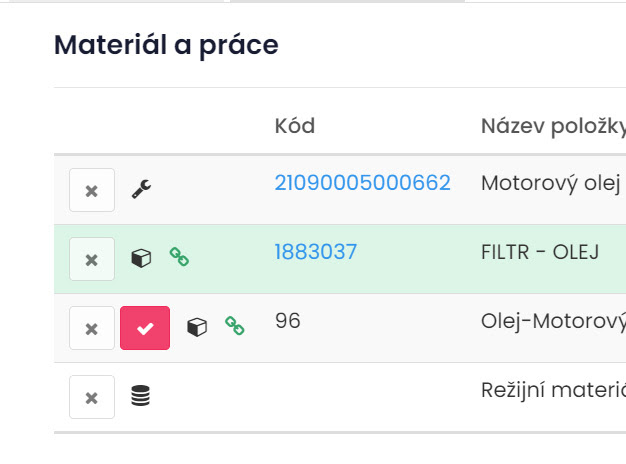
Task: Click the Materiál a práce heading
Action: 166,45
